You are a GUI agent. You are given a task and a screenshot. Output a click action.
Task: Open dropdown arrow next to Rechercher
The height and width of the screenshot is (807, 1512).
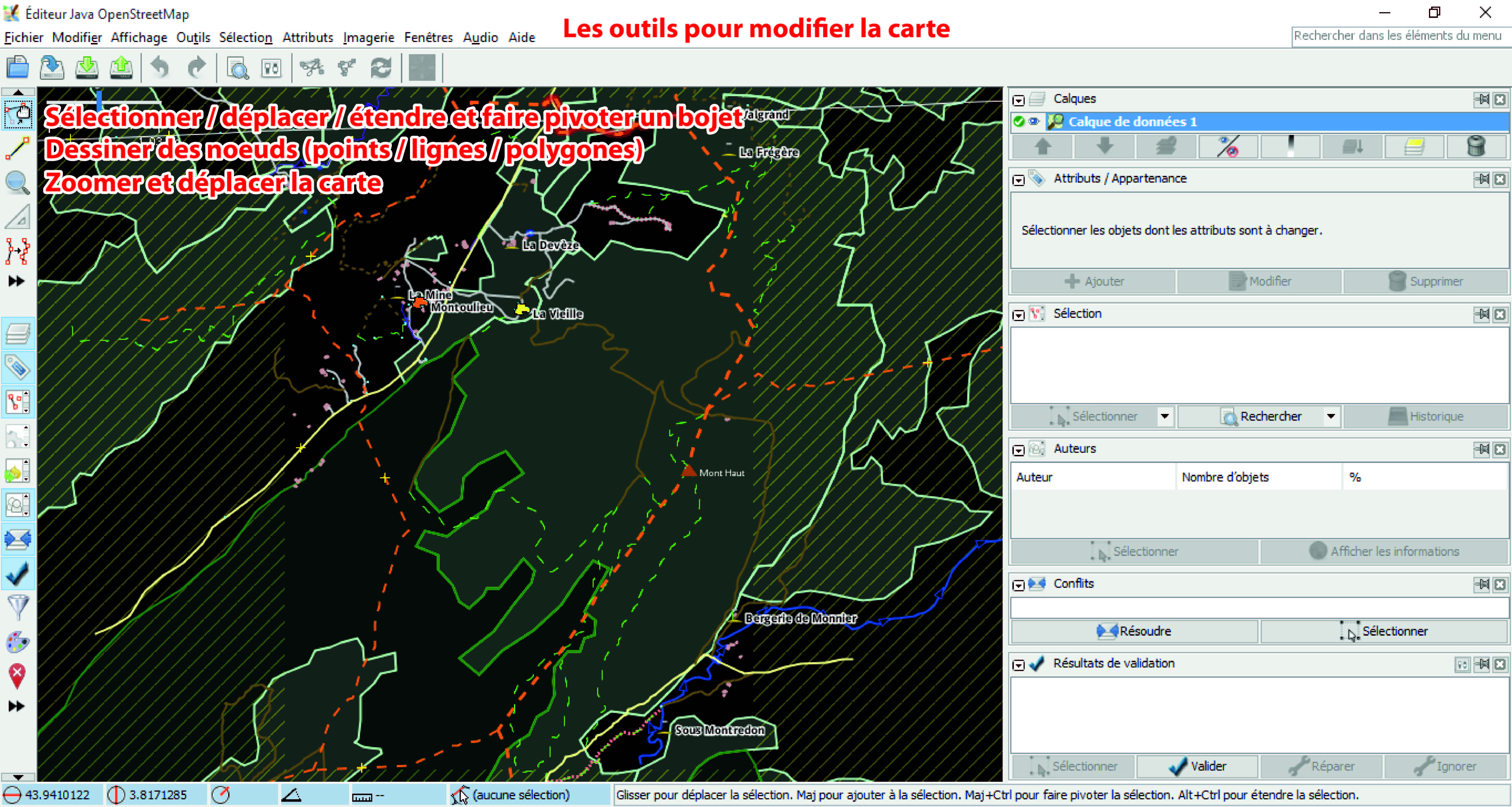point(1331,416)
